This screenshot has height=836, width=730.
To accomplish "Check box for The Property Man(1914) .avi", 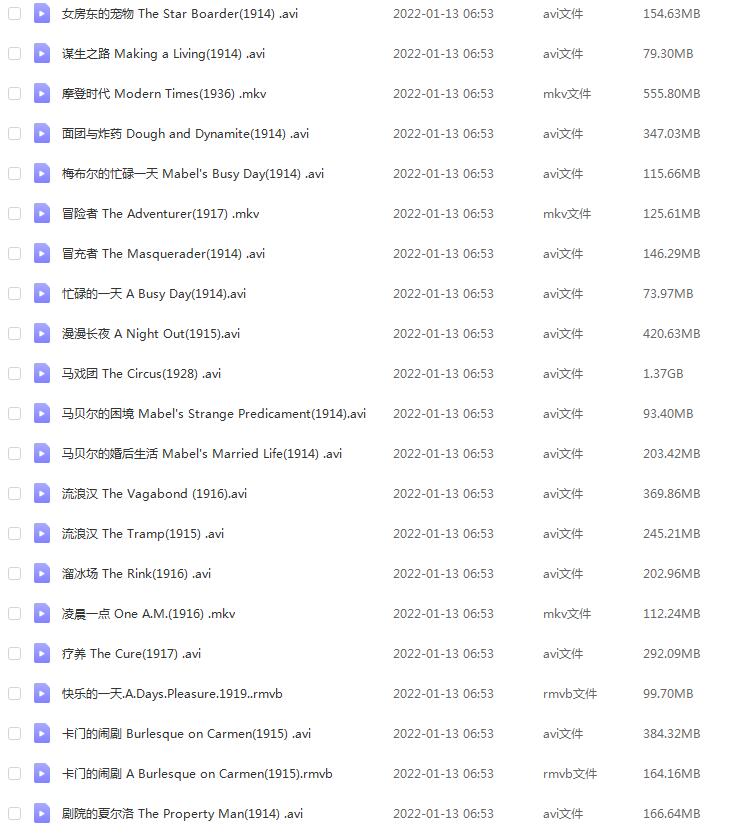I will coord(15,814).
